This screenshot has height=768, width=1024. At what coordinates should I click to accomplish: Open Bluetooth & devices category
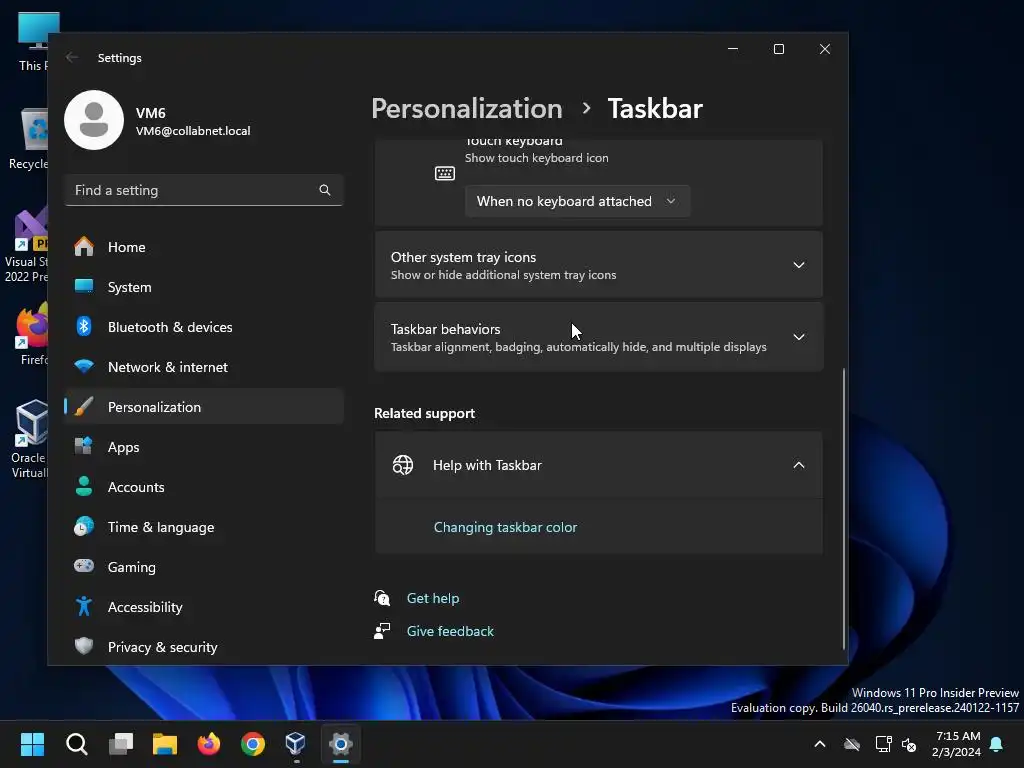(x=204, y=327)
